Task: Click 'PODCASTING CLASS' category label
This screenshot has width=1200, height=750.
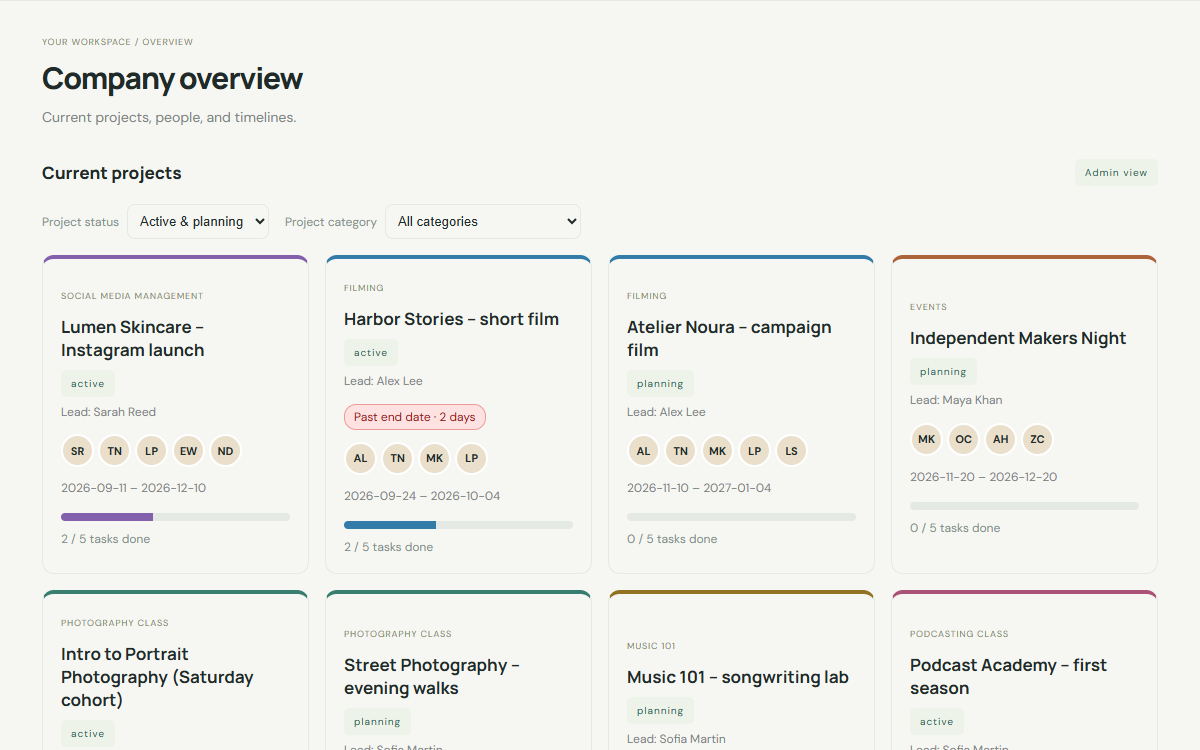Action: pos(959,634)
